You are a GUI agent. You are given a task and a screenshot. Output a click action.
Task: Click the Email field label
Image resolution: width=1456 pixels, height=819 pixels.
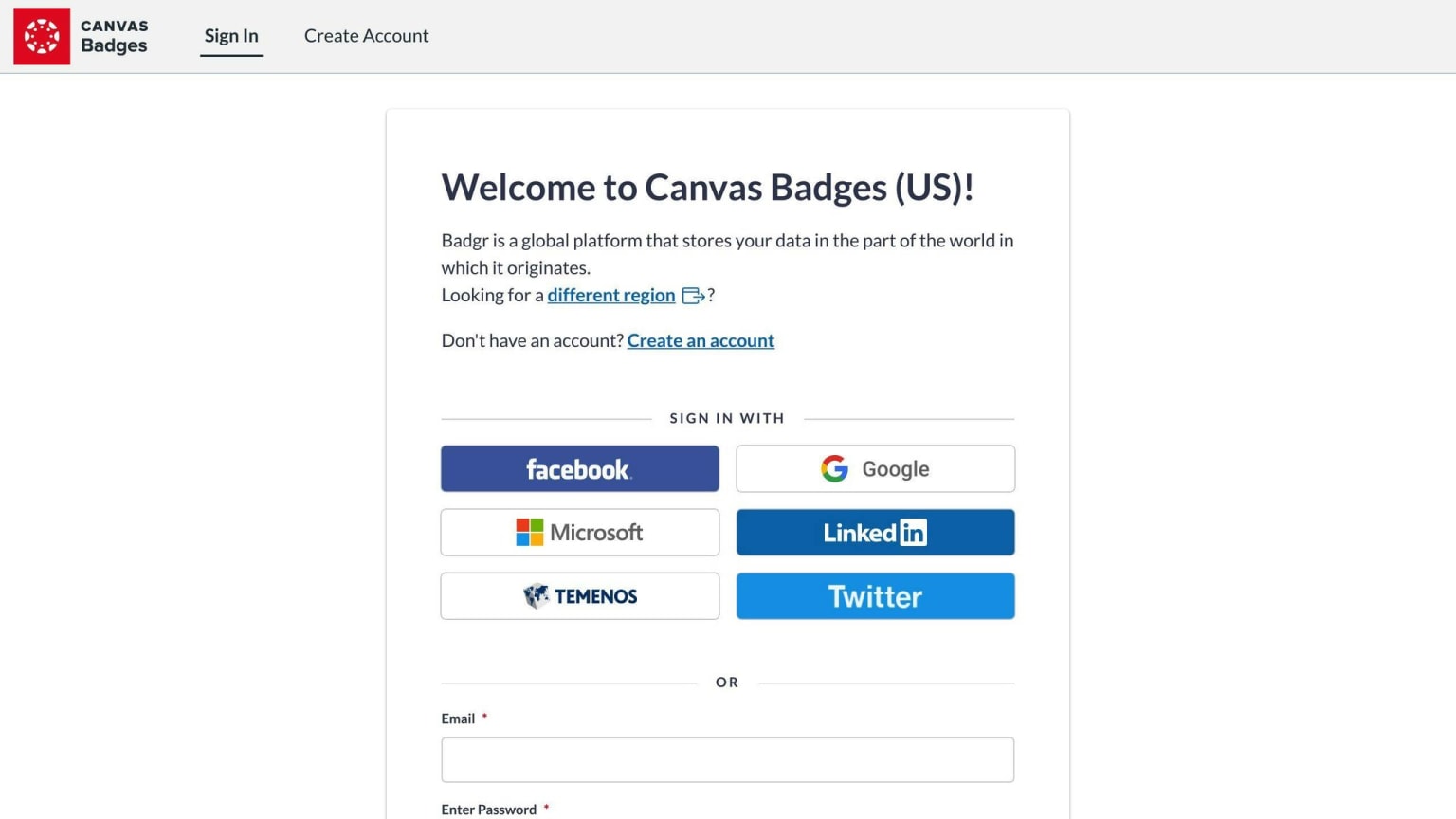(458, 719)
